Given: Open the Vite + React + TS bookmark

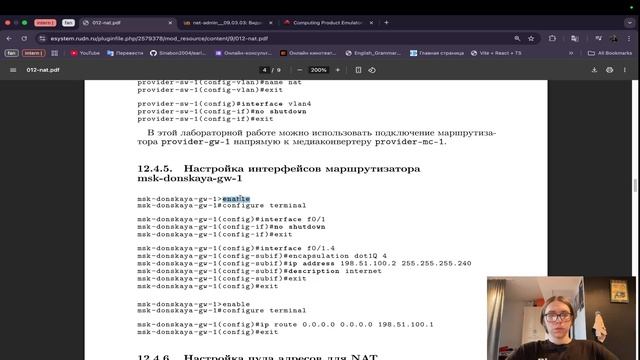Looking at the screenshot, I should pyautogui.click(x=496, y=53).
